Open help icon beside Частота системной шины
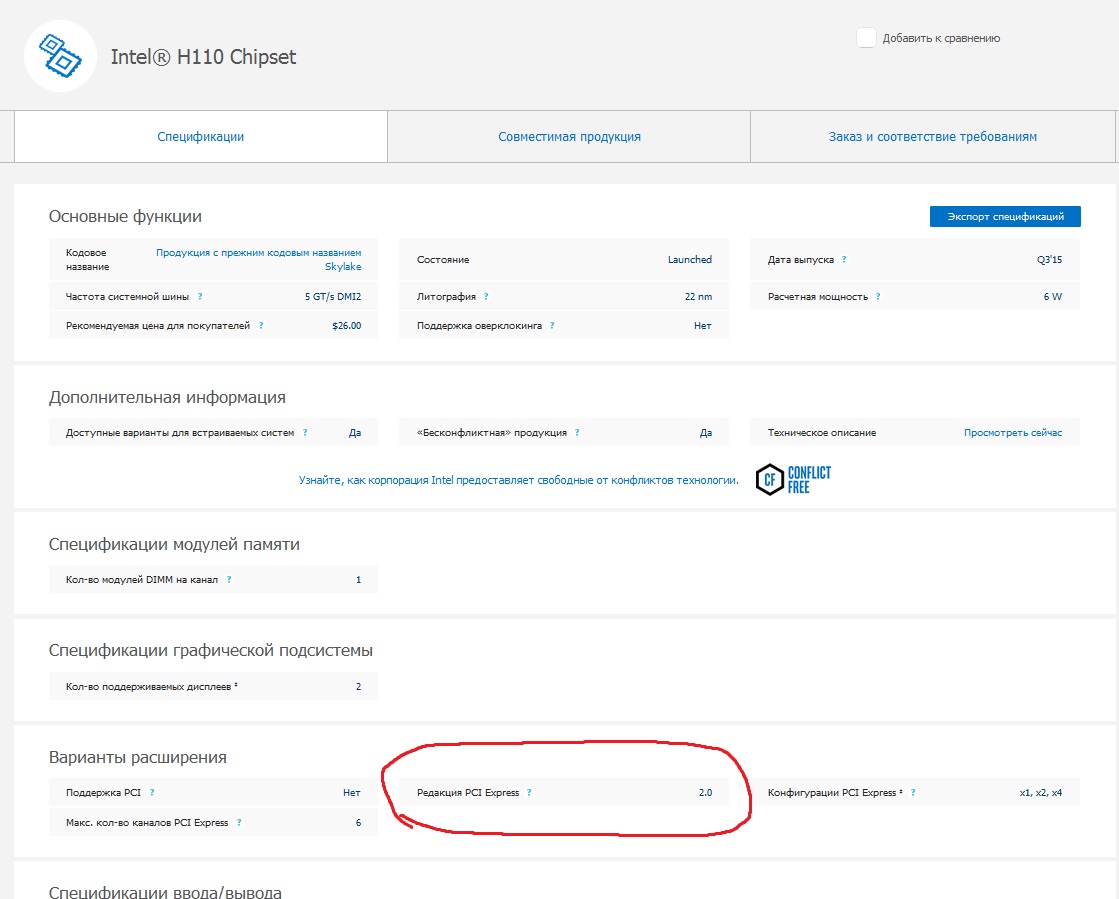The image size is (1119, 899). tap(200, 296)
